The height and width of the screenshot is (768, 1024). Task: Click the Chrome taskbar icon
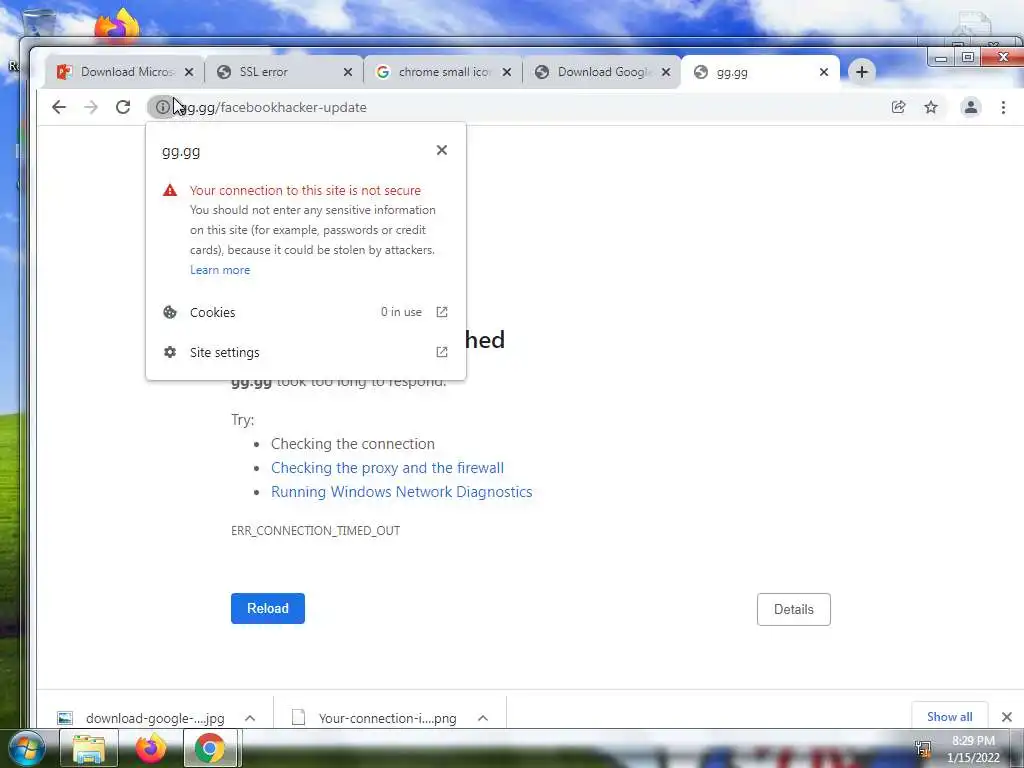tap(210, 748)
